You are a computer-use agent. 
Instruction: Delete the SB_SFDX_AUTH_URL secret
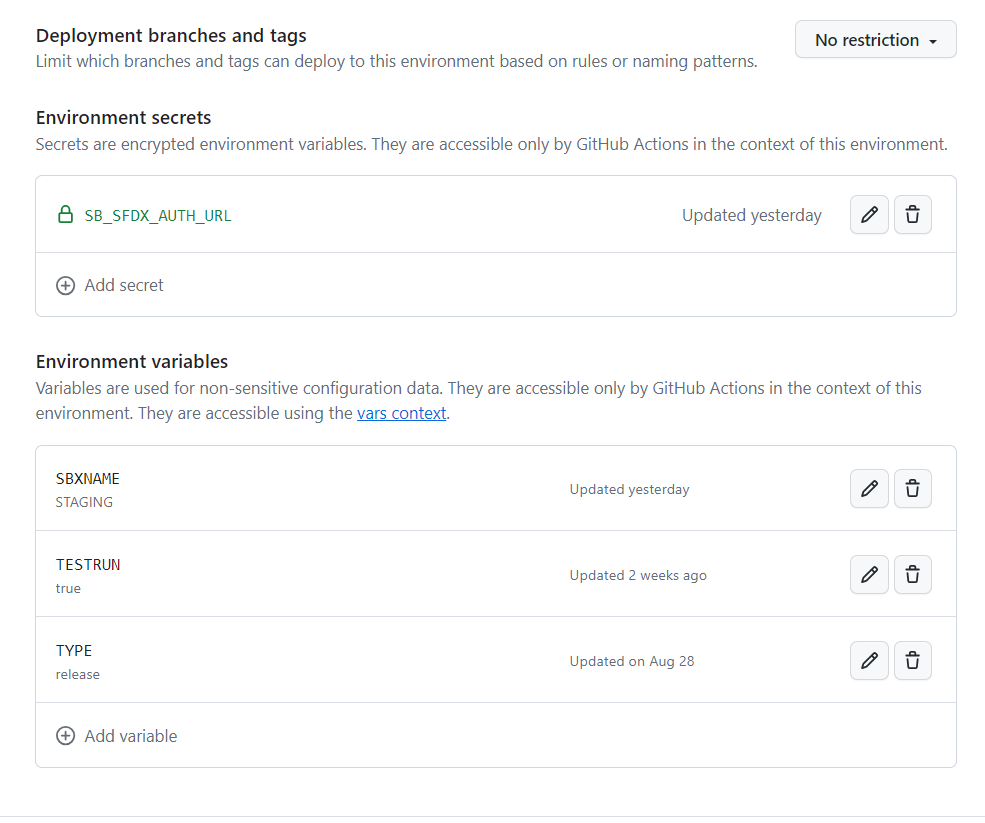point(912,215)
